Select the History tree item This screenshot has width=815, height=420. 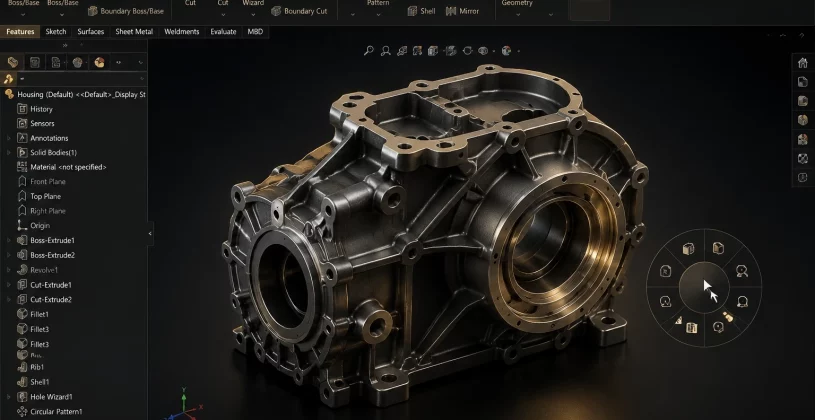pos(35,109)
